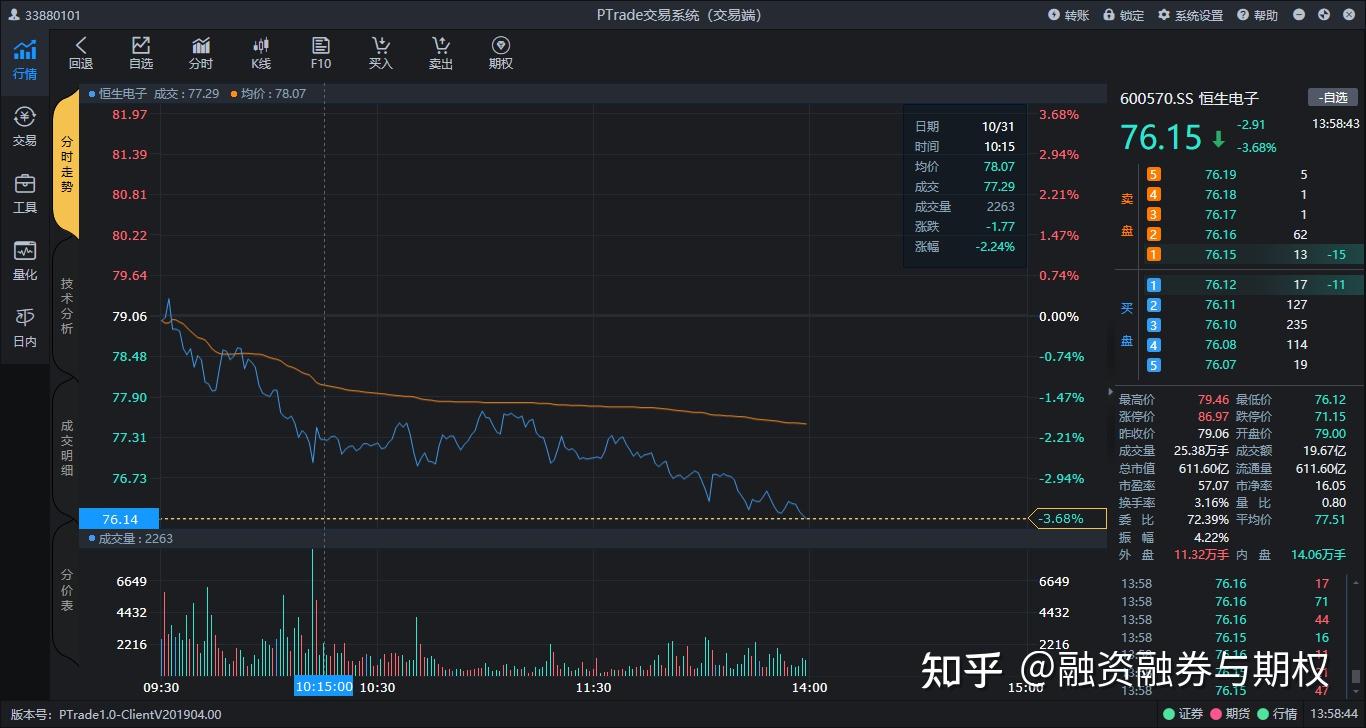Click the 均价 : 78.07 legend label
1366x728 pixels.
[268, 93]
